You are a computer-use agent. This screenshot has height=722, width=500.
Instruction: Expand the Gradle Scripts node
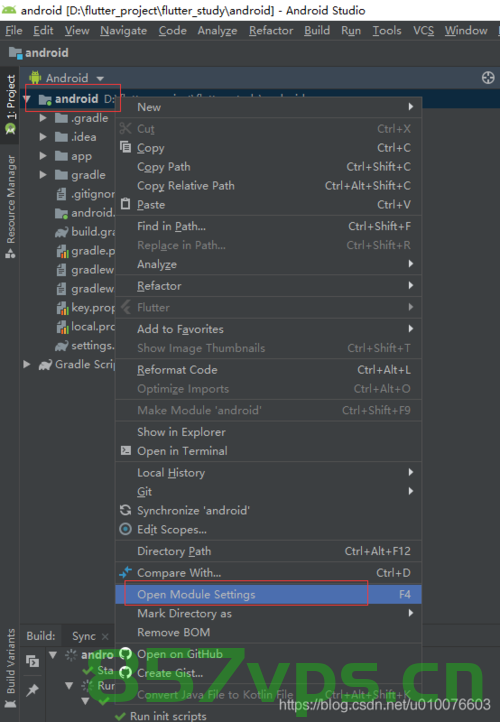[x=27, y=365]
